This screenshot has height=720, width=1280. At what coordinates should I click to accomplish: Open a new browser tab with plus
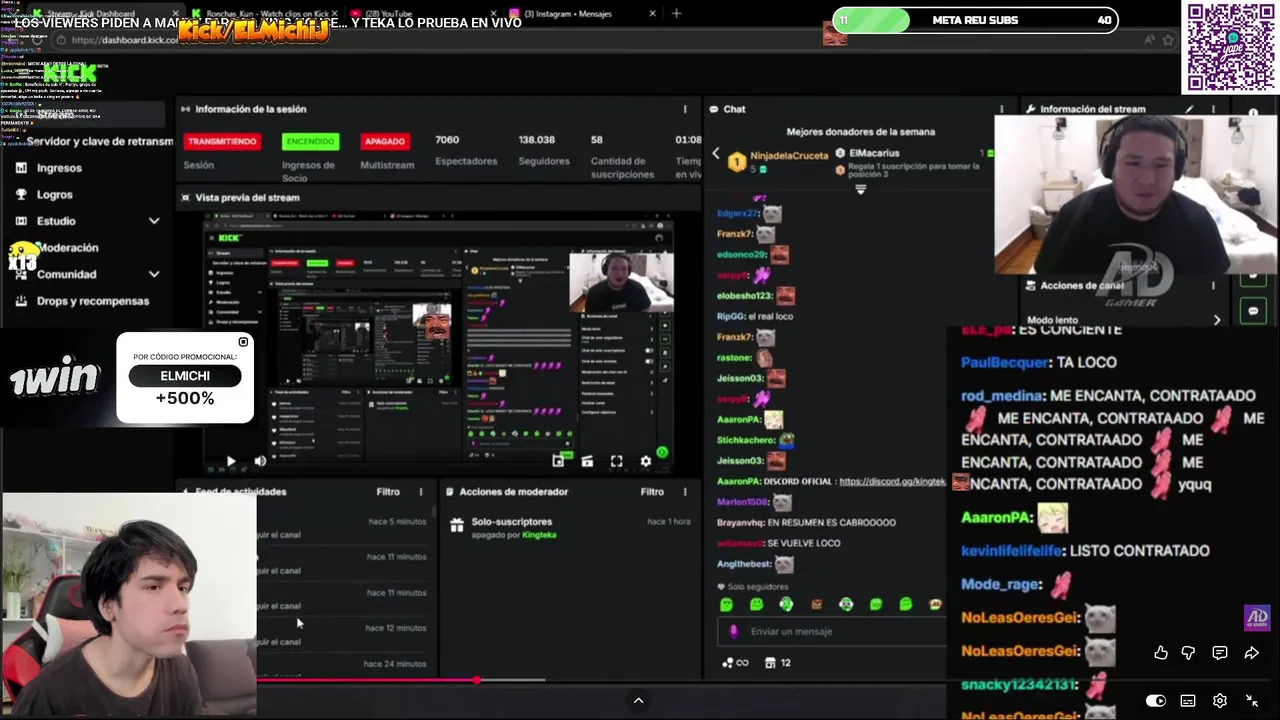point(676,14)
